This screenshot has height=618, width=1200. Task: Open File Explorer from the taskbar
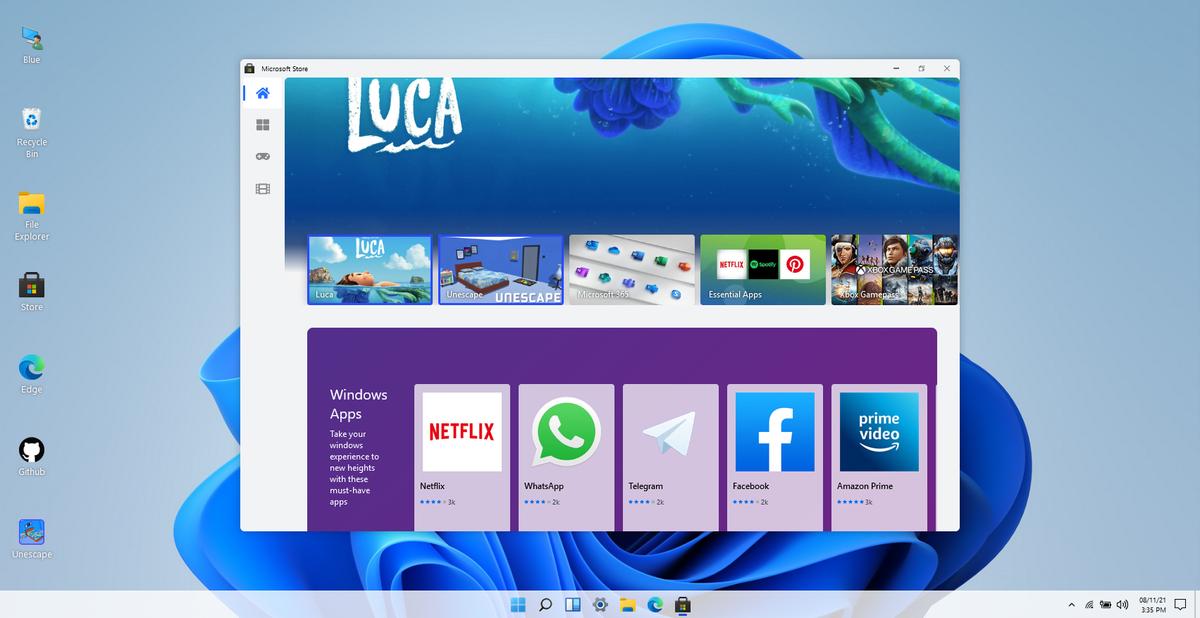click(x=628, y=605)
